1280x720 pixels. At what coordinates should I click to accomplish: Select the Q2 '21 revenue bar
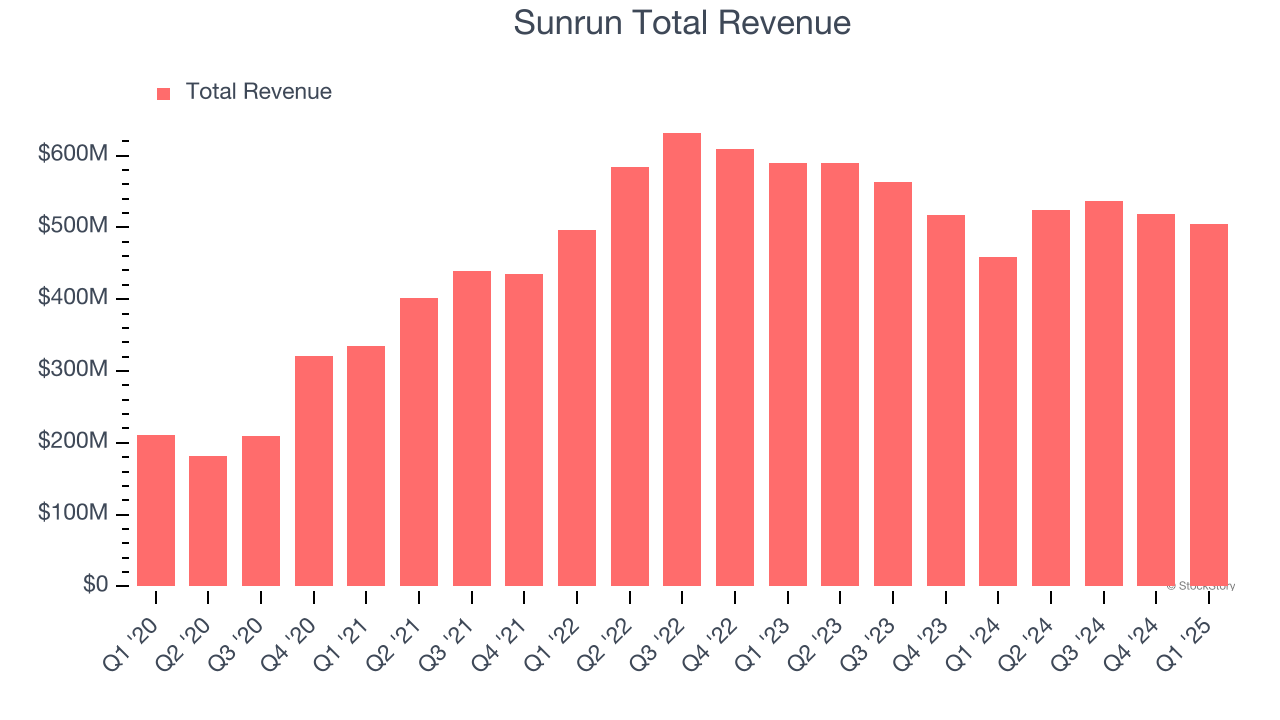click(x=419, y=442)
